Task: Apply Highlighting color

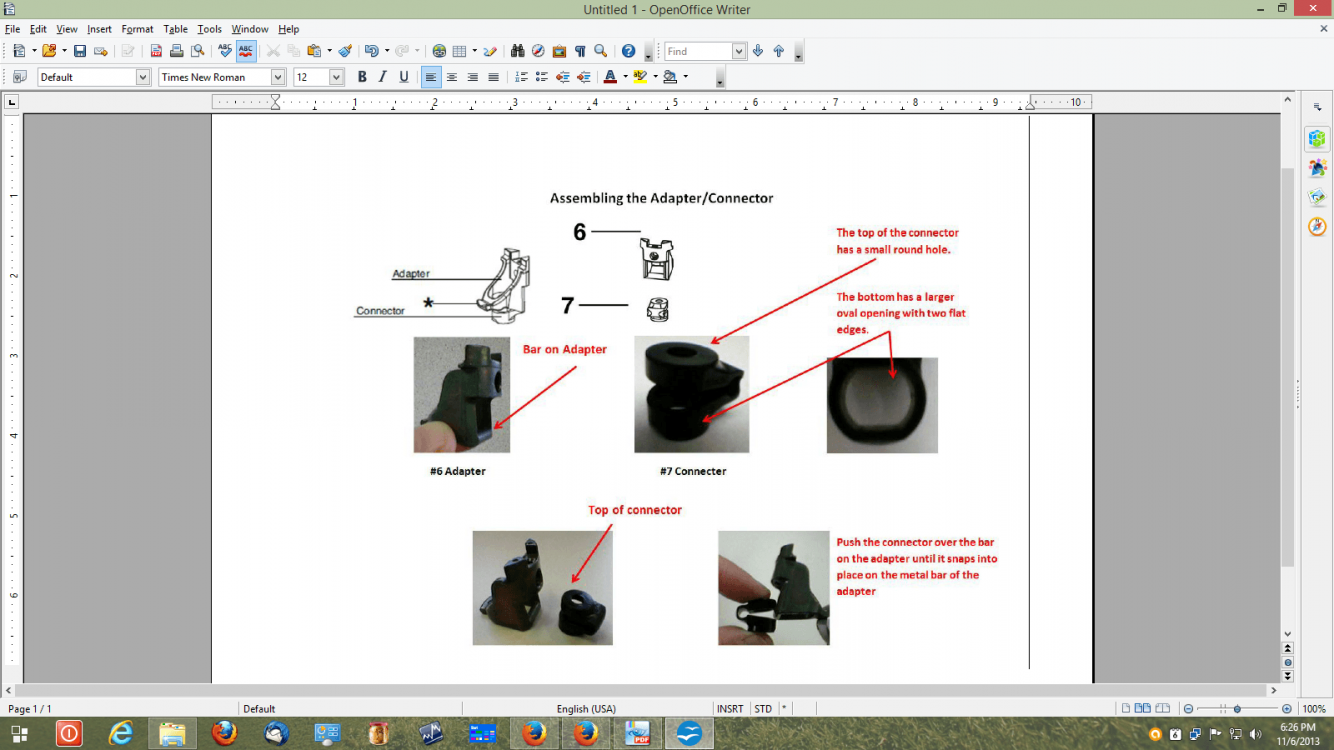Action: (x=640, y=77)
